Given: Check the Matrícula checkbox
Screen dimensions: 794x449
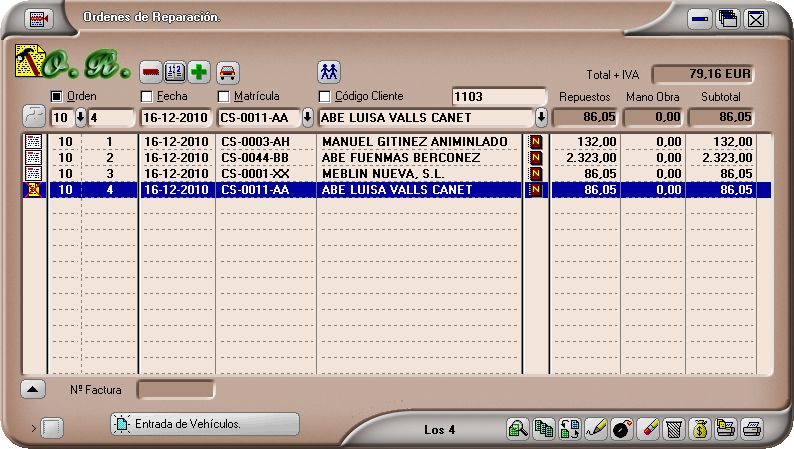Looking at the screenshot, I should [224, 96].
